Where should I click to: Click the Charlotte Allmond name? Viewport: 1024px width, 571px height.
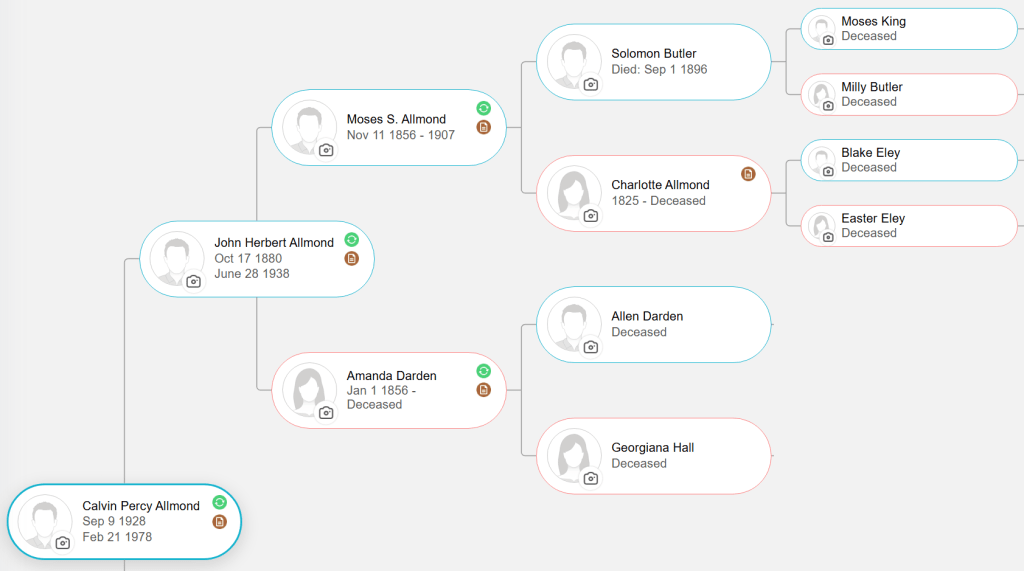point(660,185)
